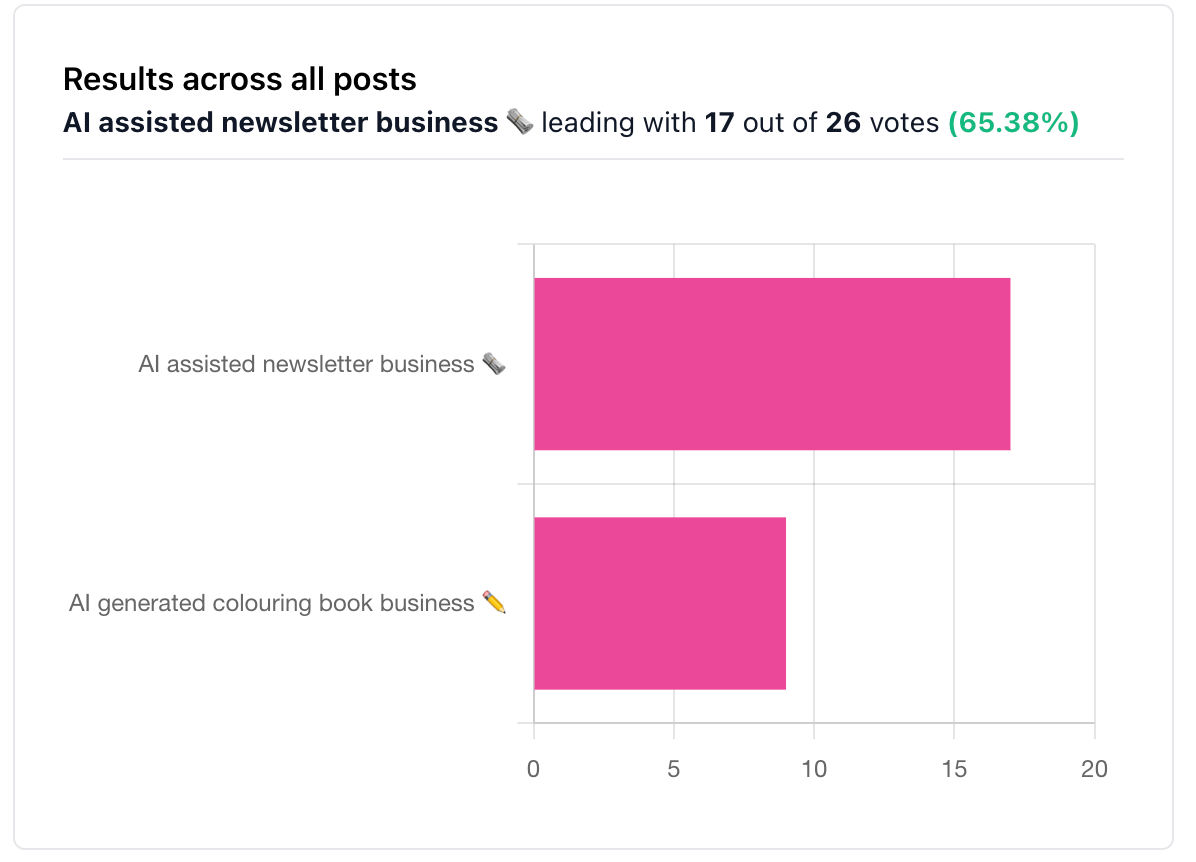Click the 10 tick on the x-axis

pyautogui.click(x=814, y=769)
